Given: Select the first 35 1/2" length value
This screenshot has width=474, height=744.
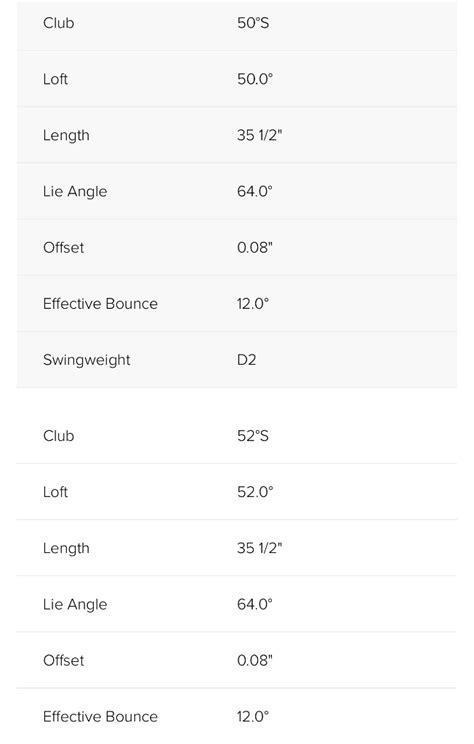Looking at the screenshot, I should click(259, 135).
